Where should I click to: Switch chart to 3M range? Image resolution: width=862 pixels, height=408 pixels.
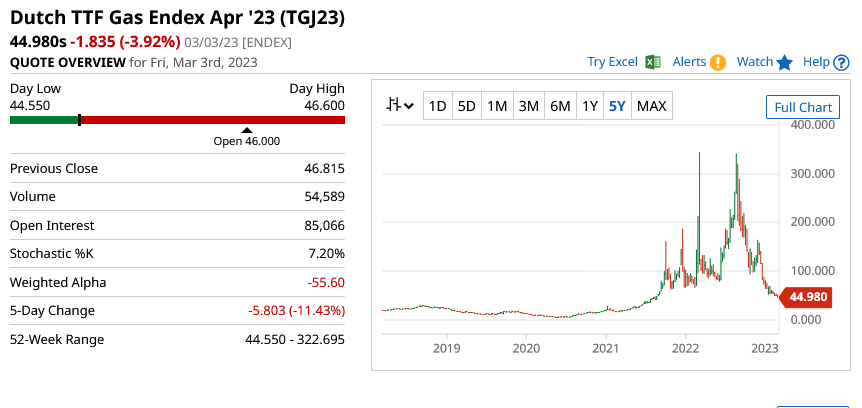529,106
